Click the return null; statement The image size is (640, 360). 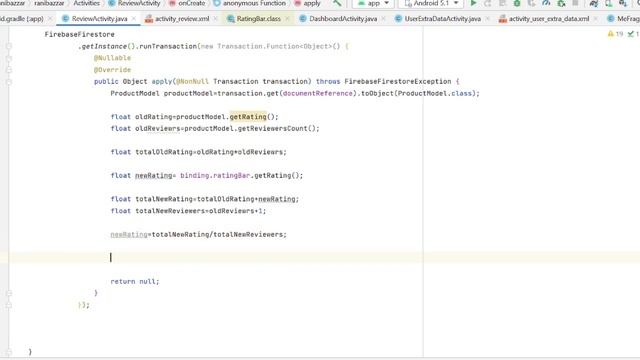click(x=135, y=282)
